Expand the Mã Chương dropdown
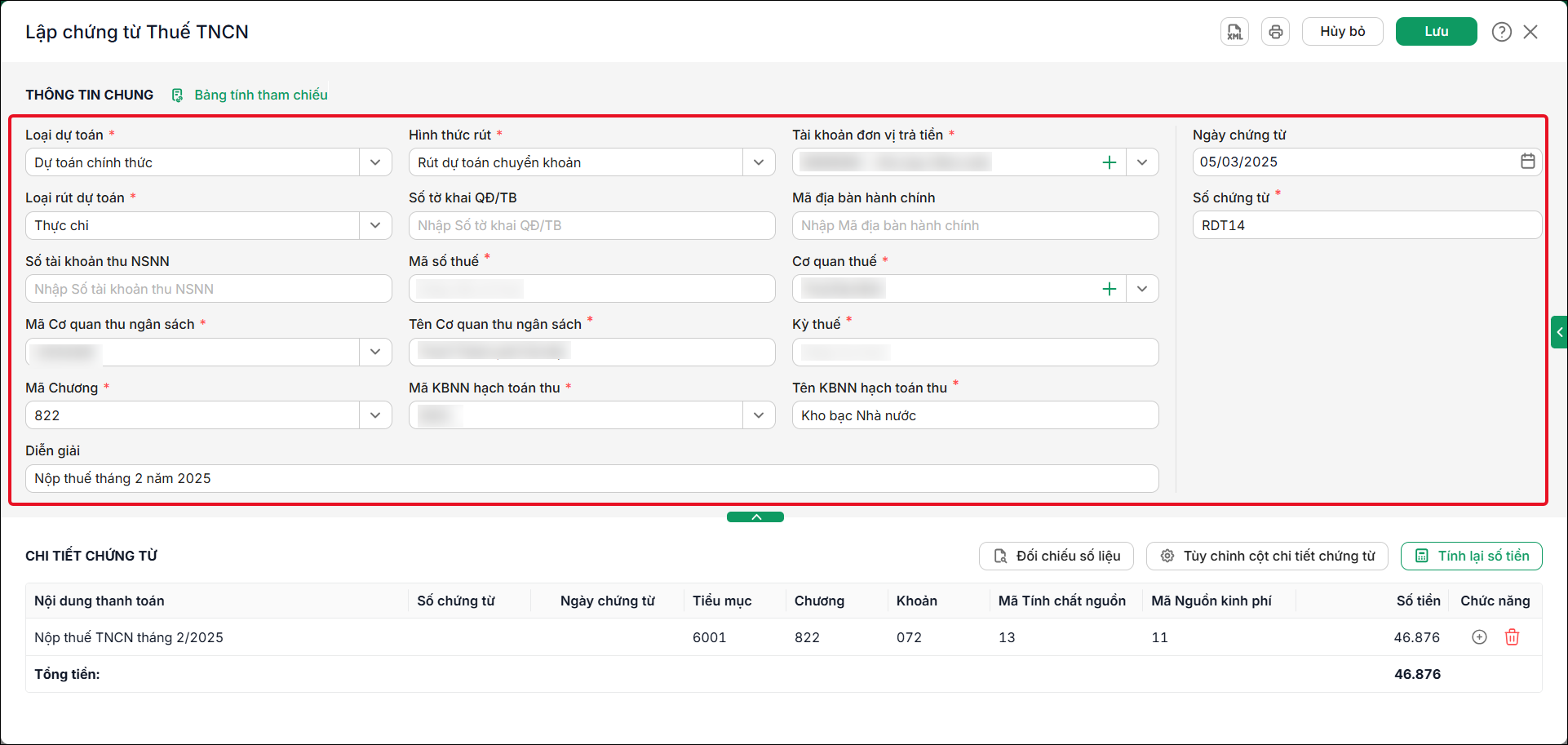The image size is (1568, 745). pyautogui.click(x=375, y=415)
